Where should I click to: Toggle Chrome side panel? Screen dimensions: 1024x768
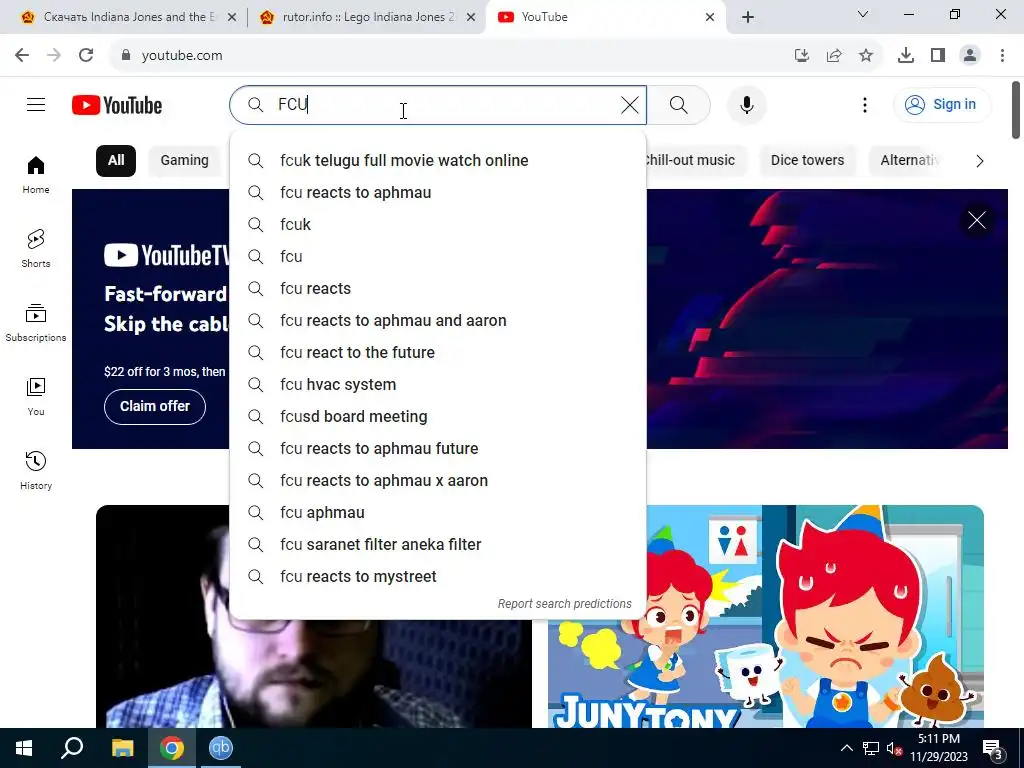point(938,56)
